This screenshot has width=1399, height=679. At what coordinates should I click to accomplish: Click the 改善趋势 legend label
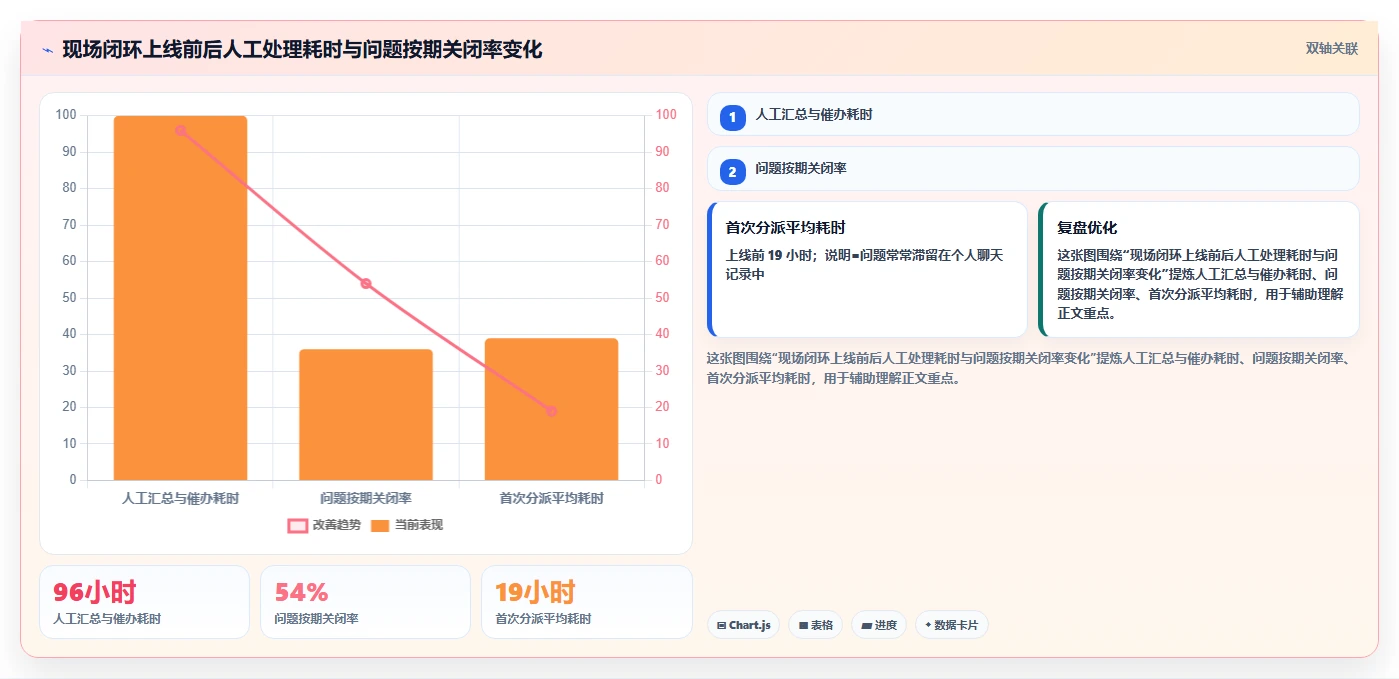click(x=336, y=525)
